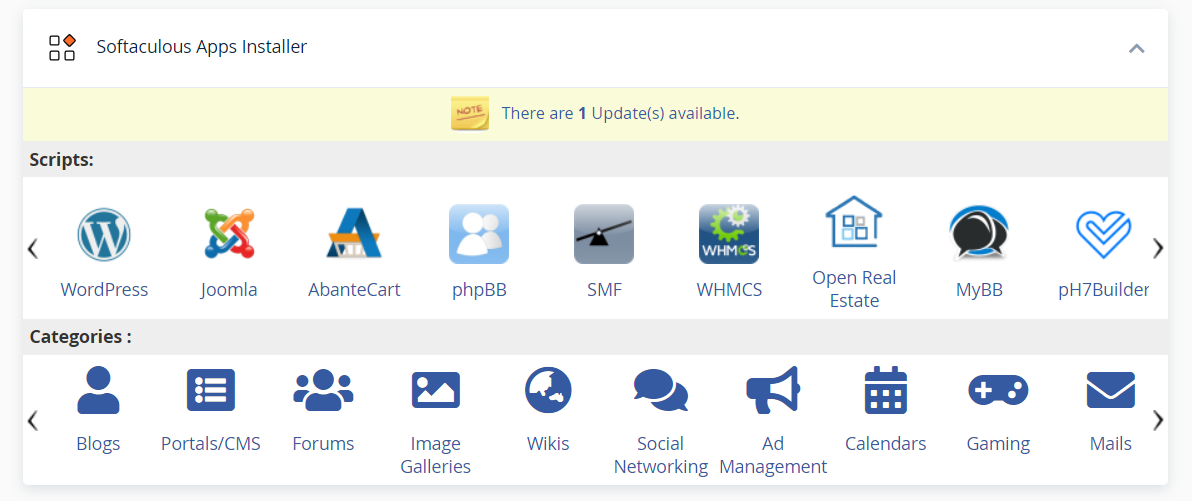This screenshot has width=1192, height=501.
Task: Click the Image Galleries category label
Action: pyautogui.click(x=436, y=455)
